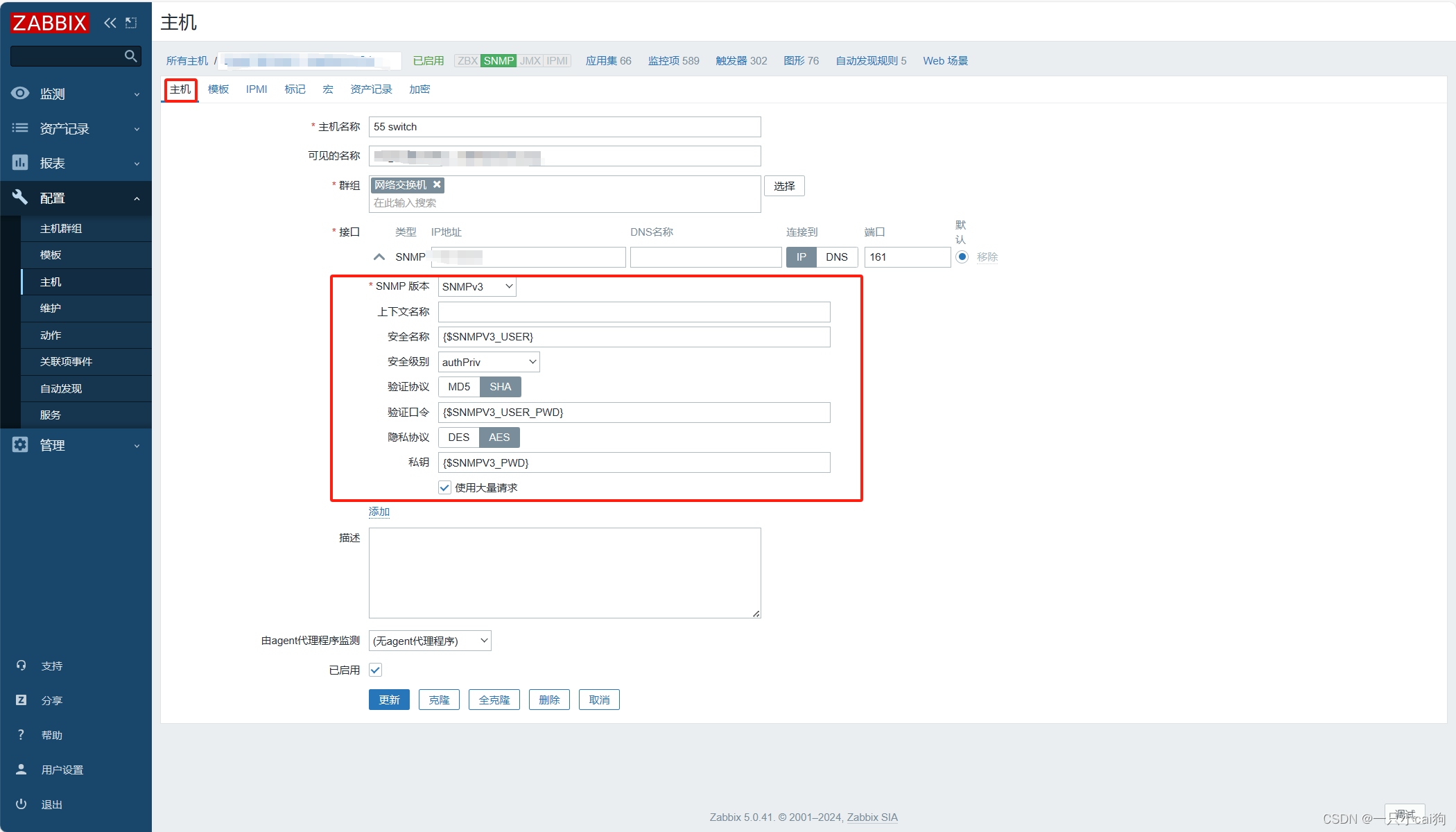Collapse the sidebar with double-chevron icon

coord(110,22)
